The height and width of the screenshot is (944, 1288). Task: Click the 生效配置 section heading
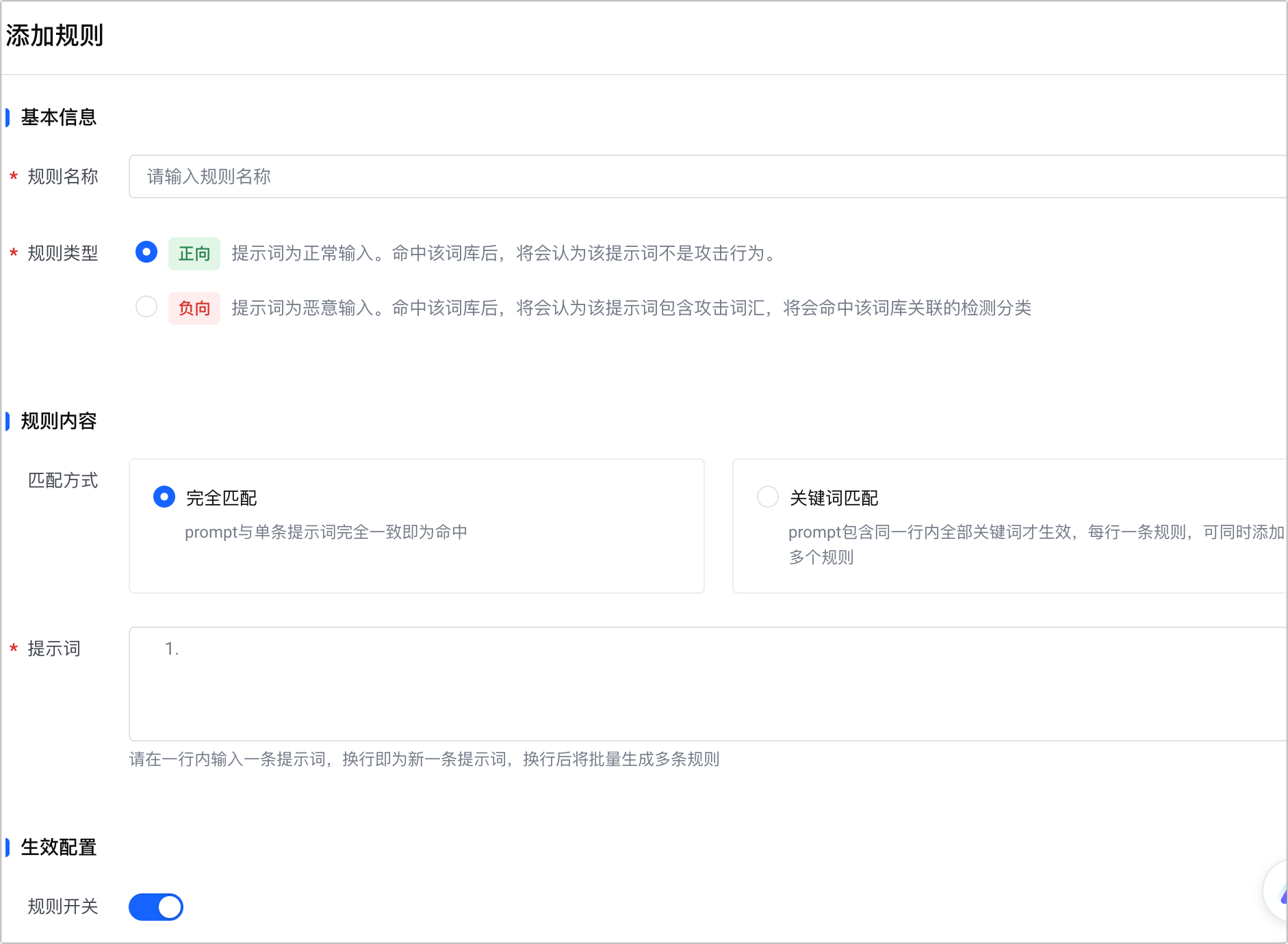click(59, 848)
